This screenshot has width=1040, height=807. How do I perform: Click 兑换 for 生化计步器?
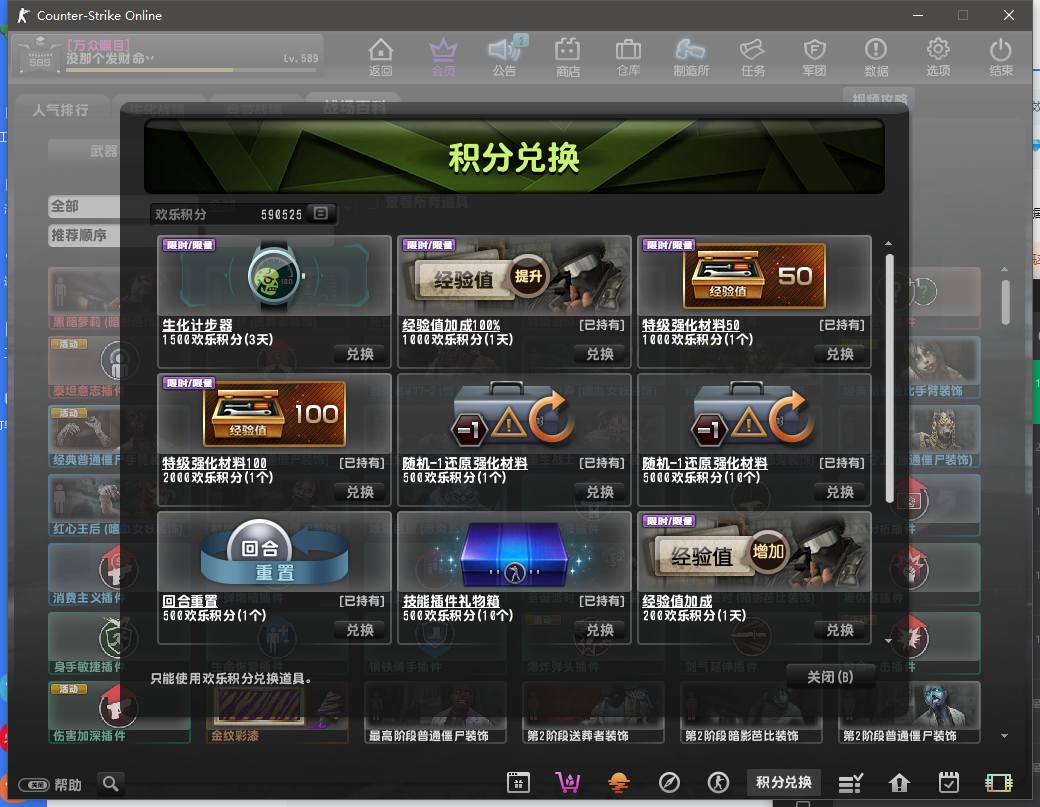[x=360, y=354]
